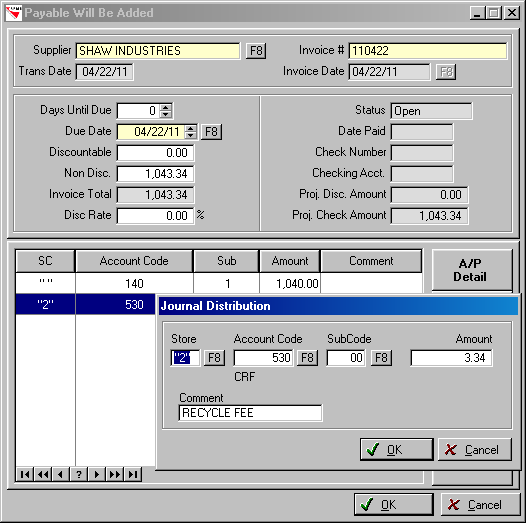Increase Due Date with spinner up arrow
This screenshot has width=526, height=523.
191,128
